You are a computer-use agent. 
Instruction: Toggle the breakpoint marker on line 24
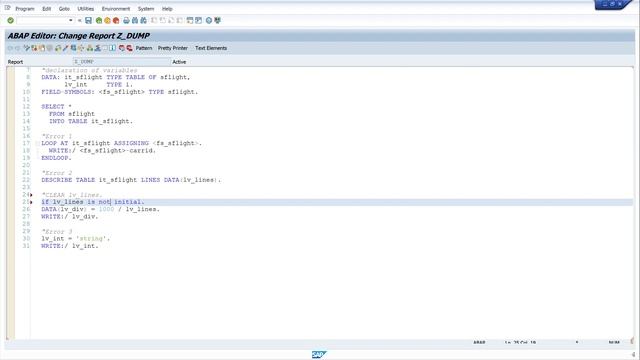[x=31, y=195]
